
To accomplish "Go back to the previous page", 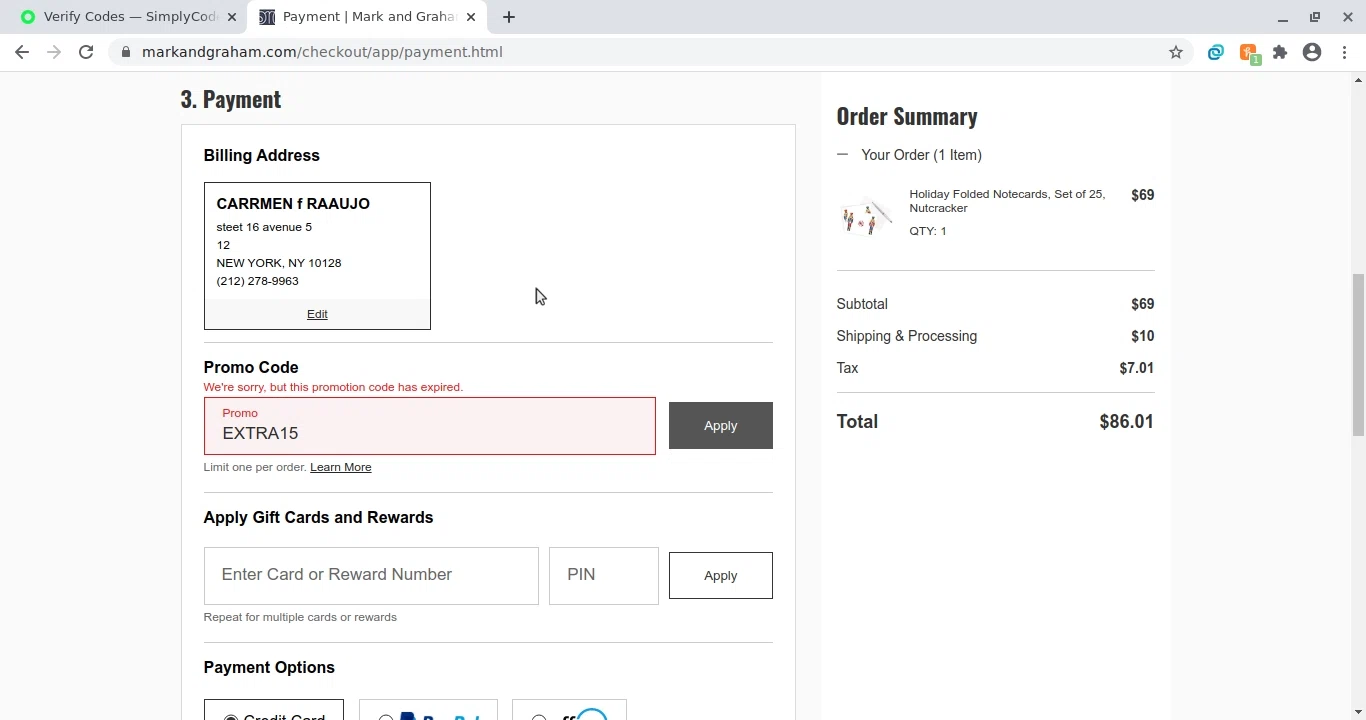I will [22, 52].
